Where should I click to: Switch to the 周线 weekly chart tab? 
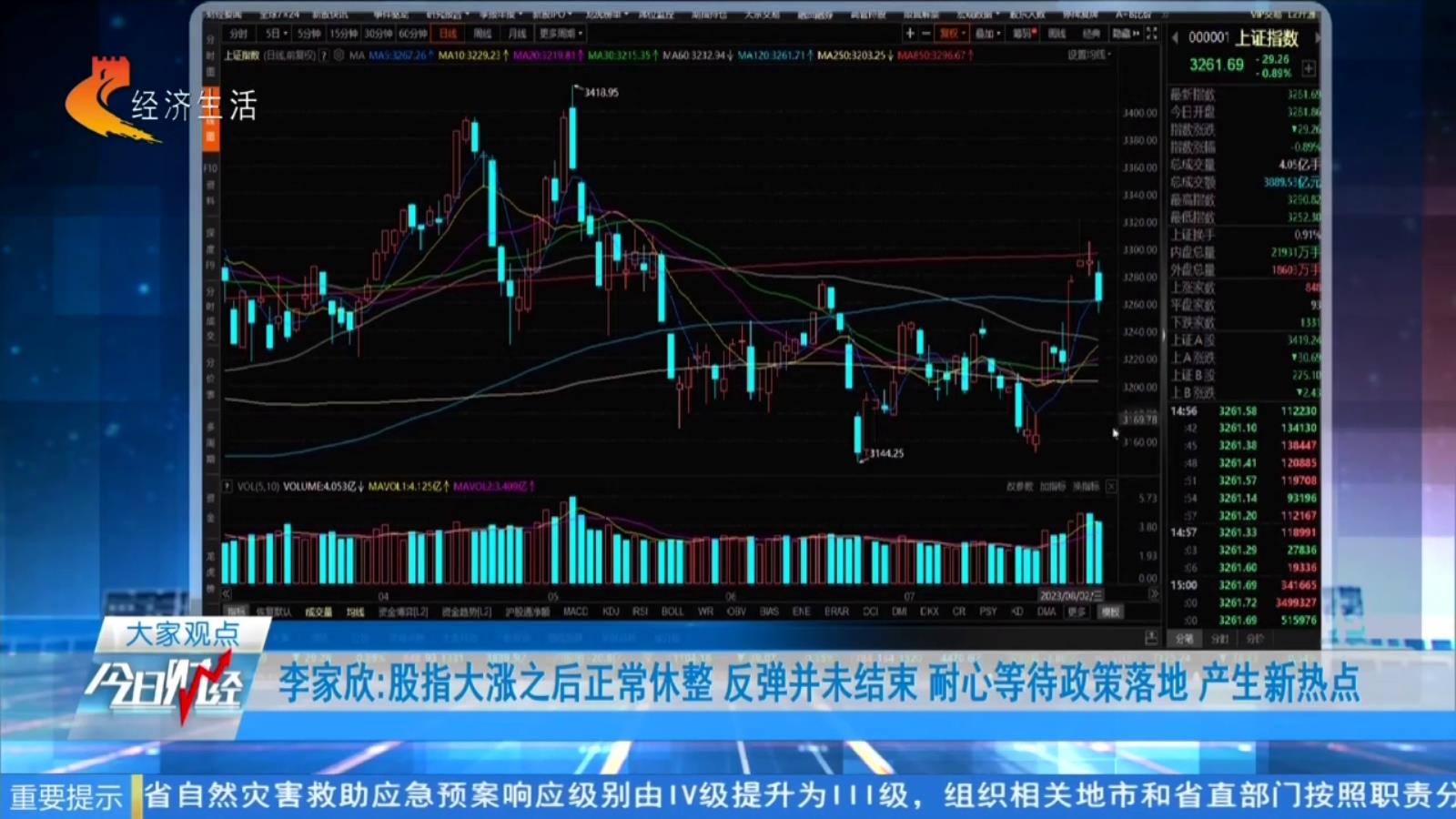(x=482, y=34)
